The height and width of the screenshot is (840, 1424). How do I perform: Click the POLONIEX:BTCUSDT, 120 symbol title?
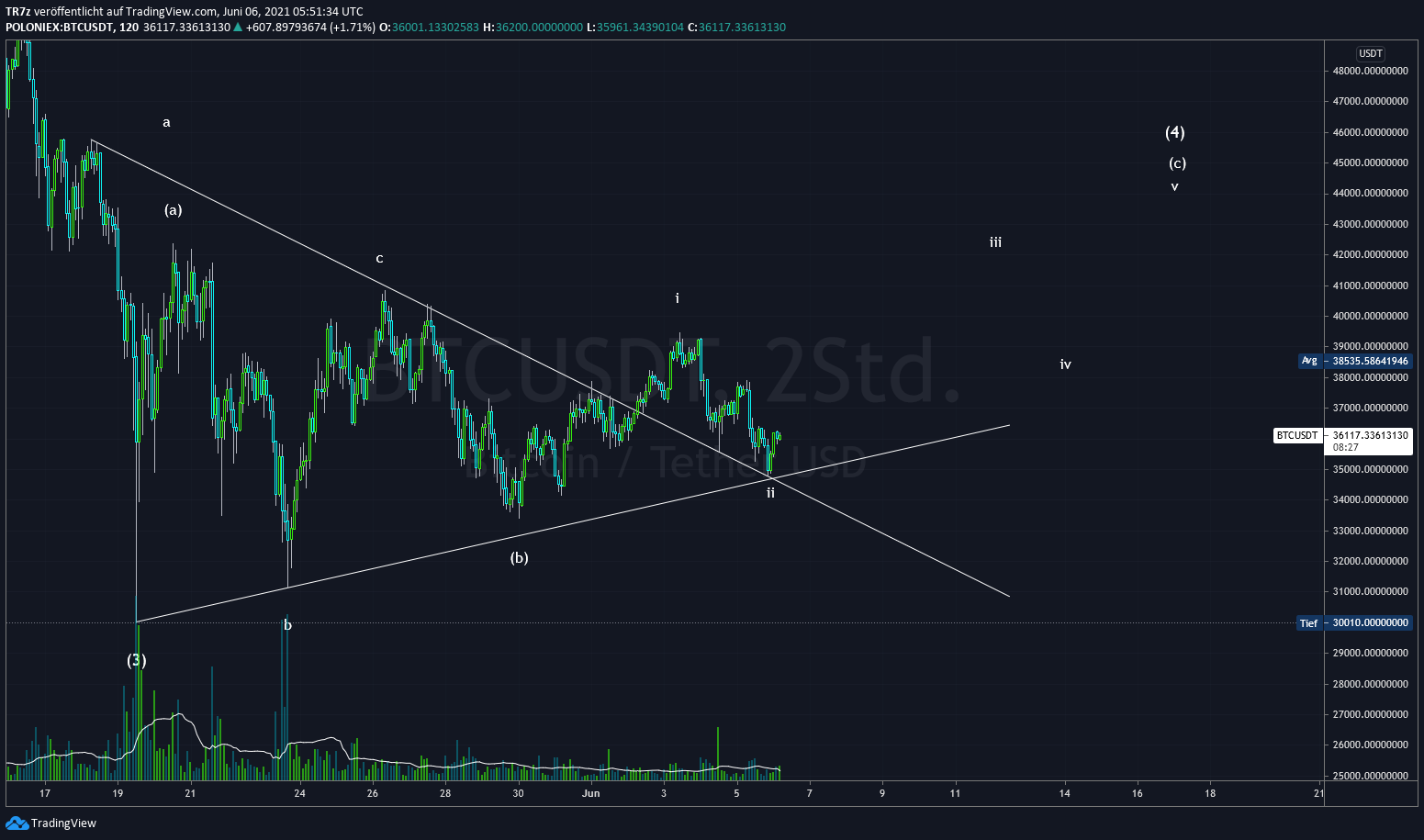[73, 27]
